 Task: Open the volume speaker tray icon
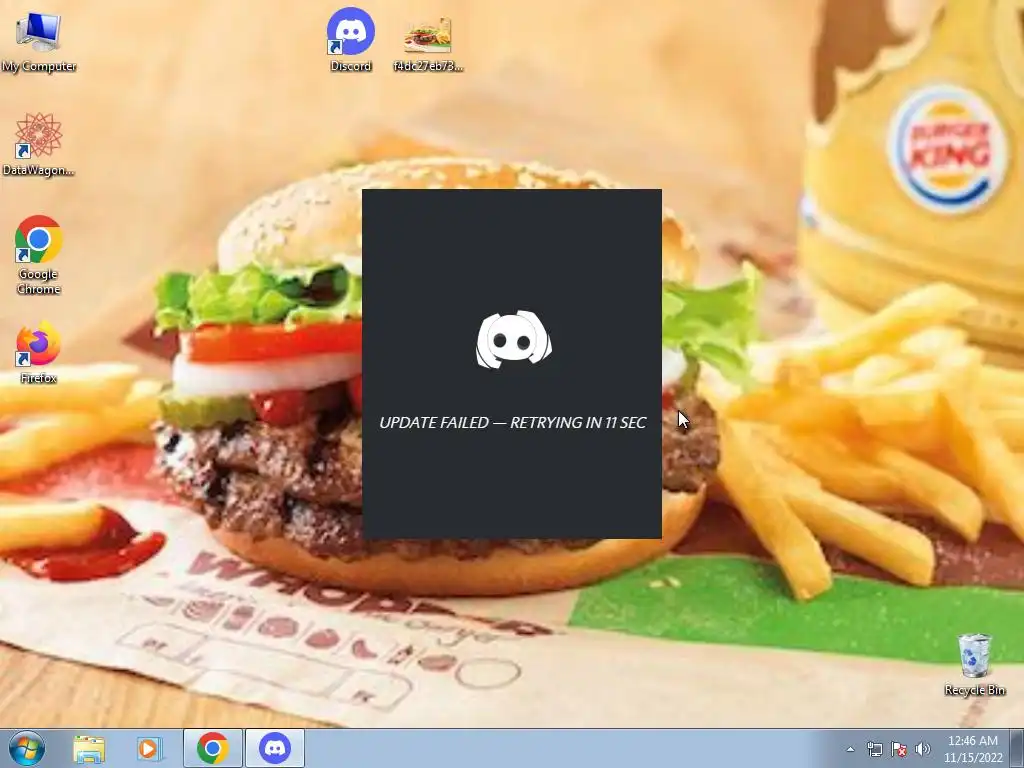pos(923,749)
